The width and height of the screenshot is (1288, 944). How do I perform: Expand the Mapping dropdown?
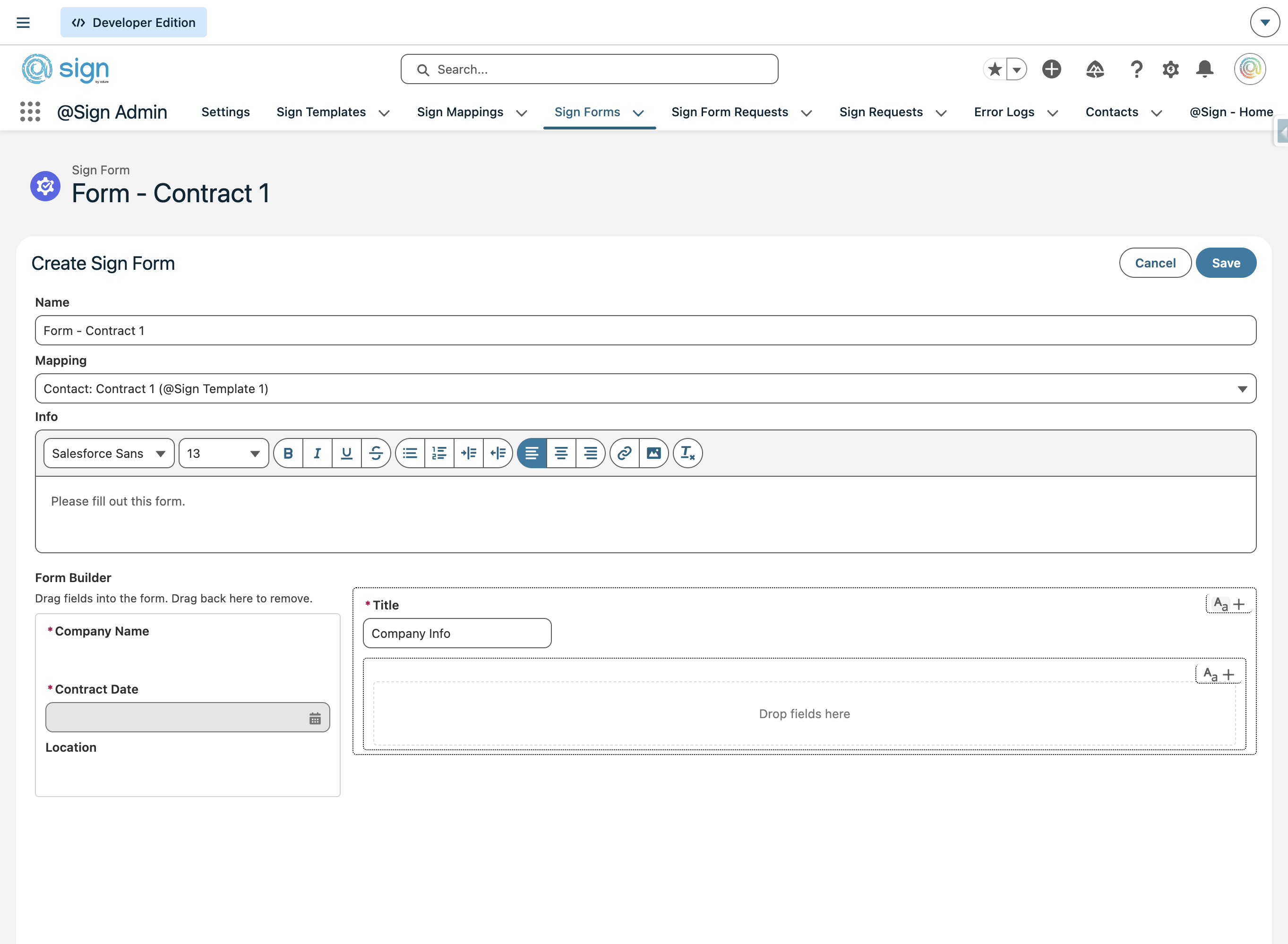coord(645,388)
